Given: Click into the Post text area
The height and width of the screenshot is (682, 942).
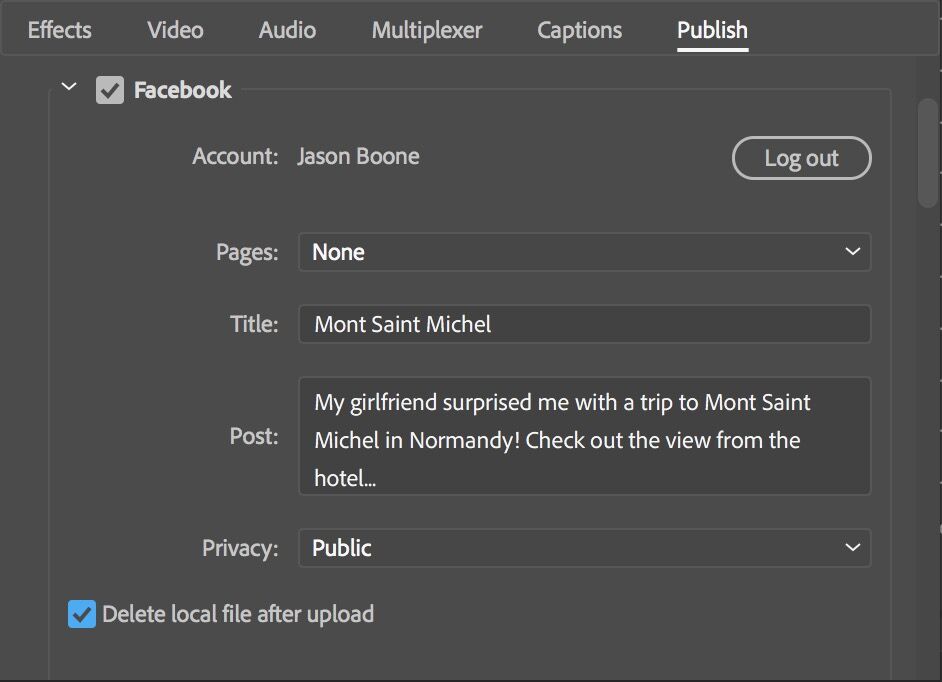Looking at the screenshot, I should pos(585,436).
